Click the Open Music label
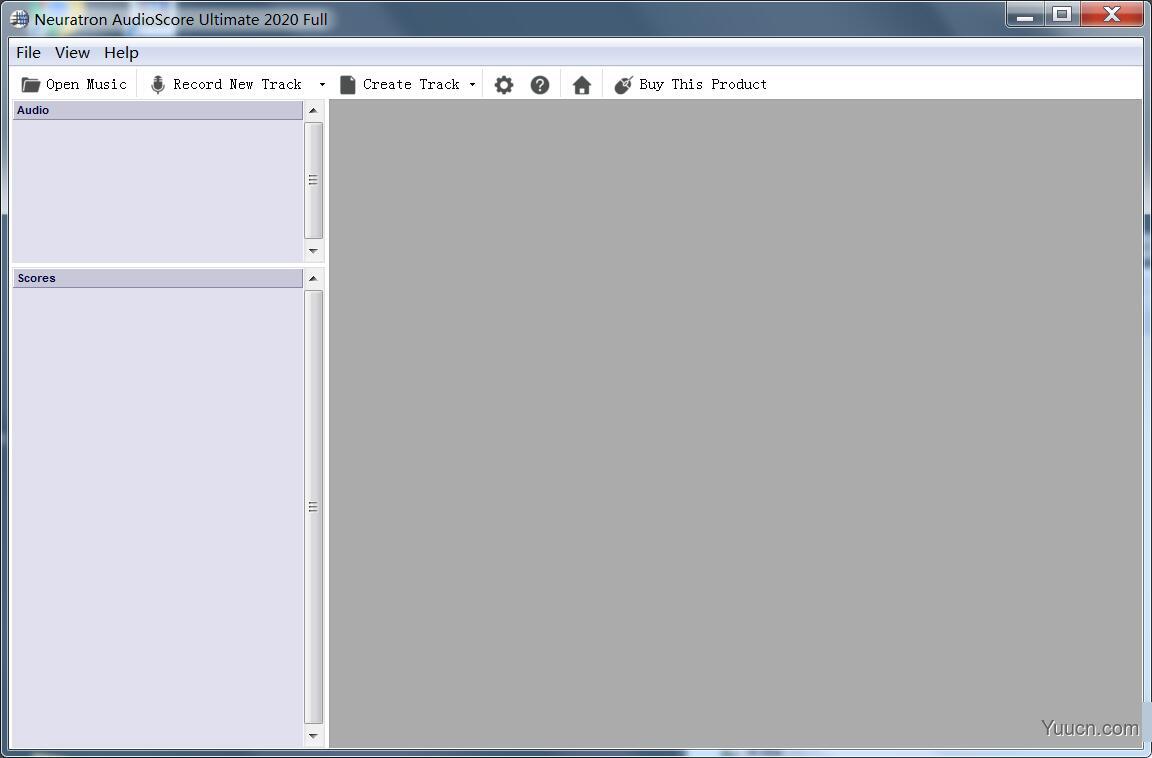Screen dimensions: 1152x758 (x=87, y=84)
